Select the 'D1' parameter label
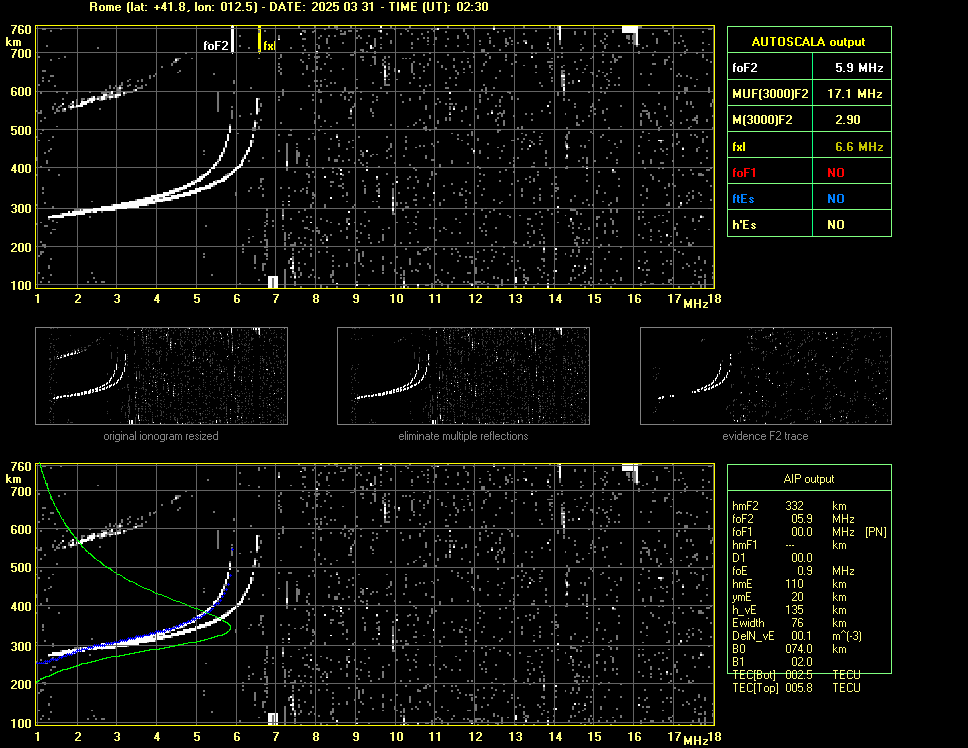The height and width of the screenshot is (748, 968). tap(739, 558)
